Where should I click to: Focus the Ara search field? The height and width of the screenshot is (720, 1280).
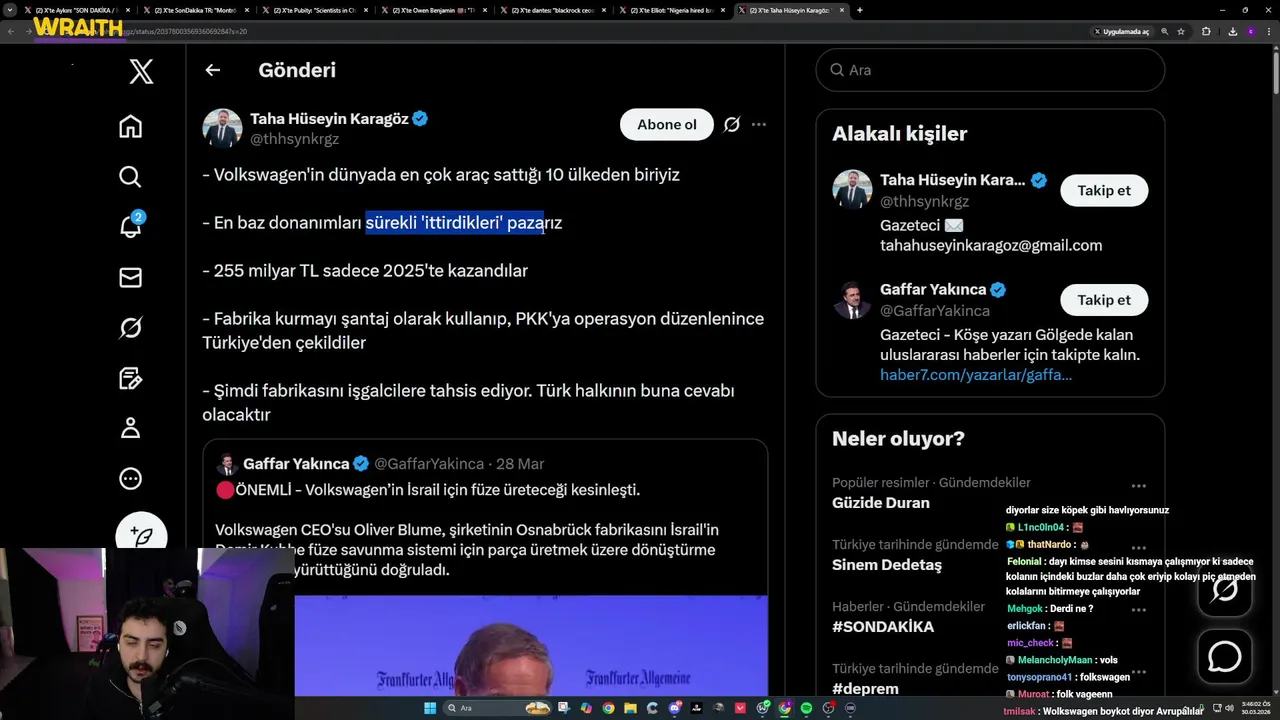(x=990, y=70)
